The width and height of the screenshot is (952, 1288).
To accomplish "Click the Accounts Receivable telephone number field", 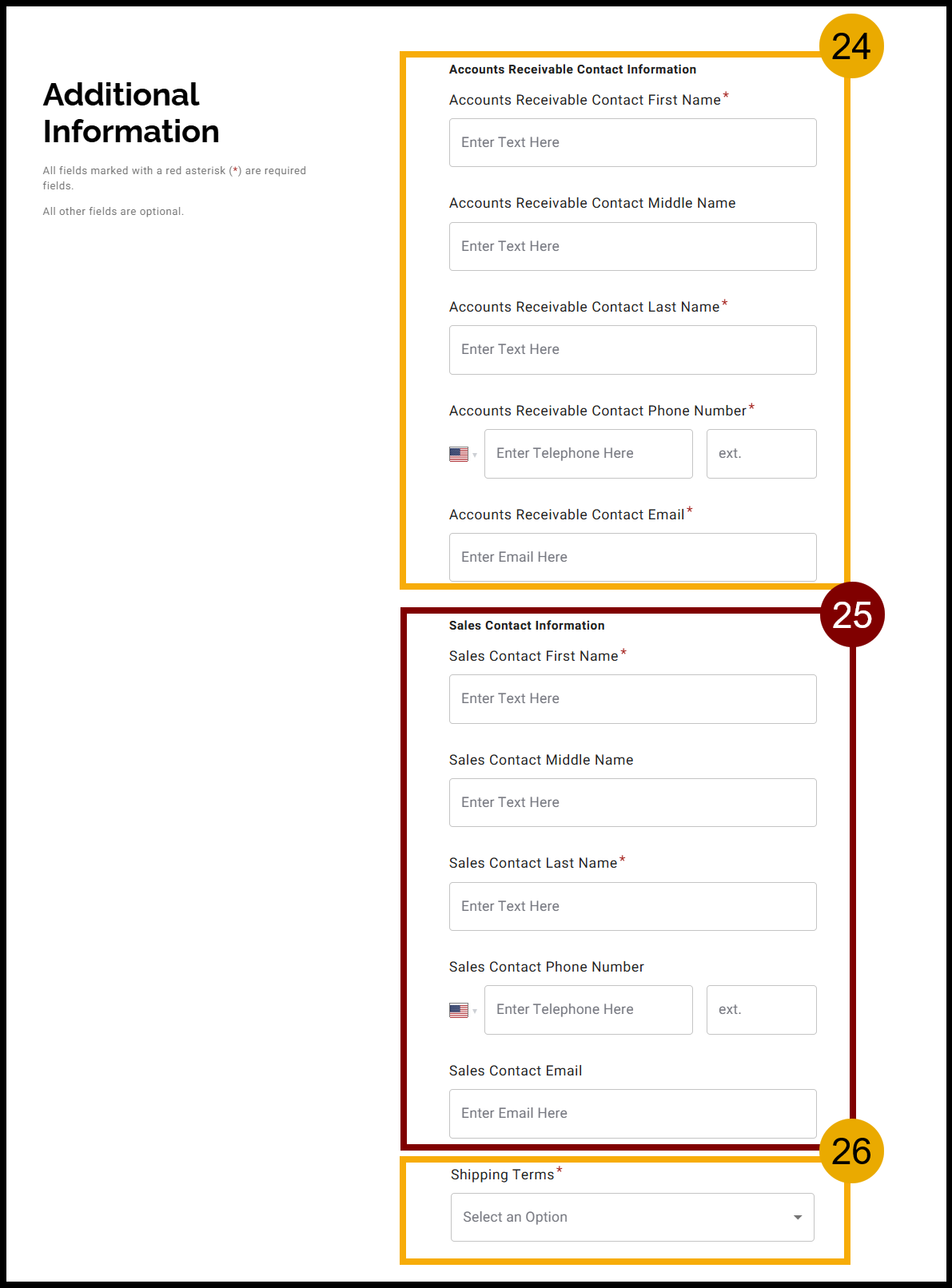I will (x=588, y=454).
